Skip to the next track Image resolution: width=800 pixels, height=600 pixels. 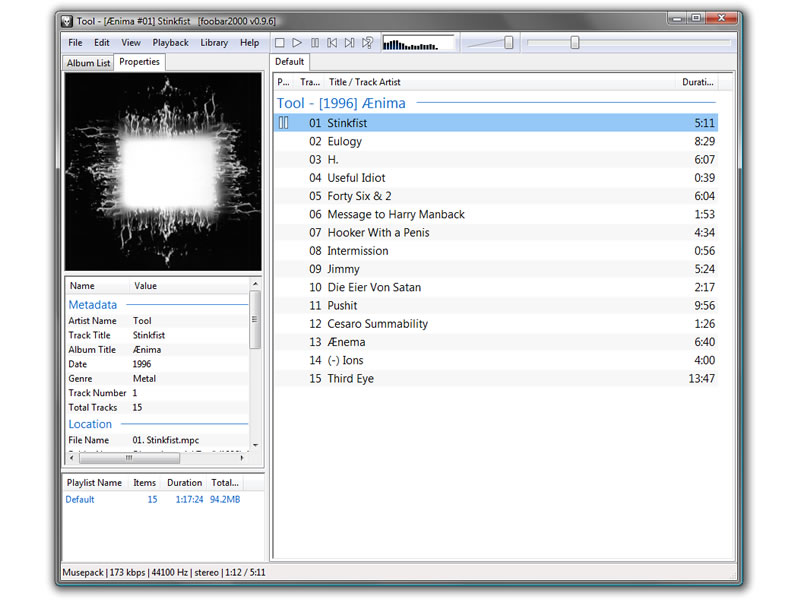(x=349, y=43)
